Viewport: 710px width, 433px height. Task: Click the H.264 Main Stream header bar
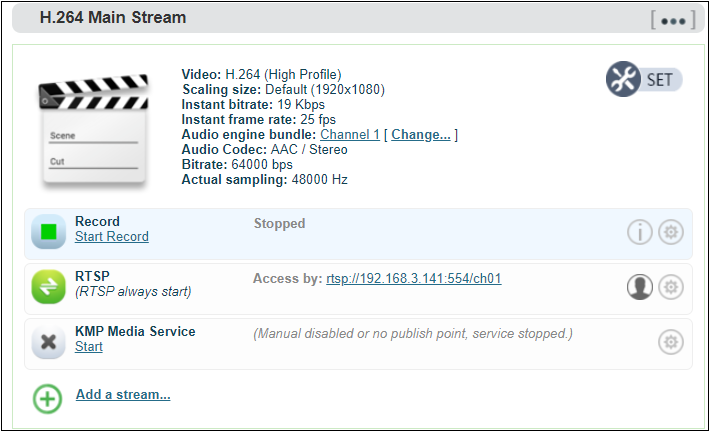358,18
